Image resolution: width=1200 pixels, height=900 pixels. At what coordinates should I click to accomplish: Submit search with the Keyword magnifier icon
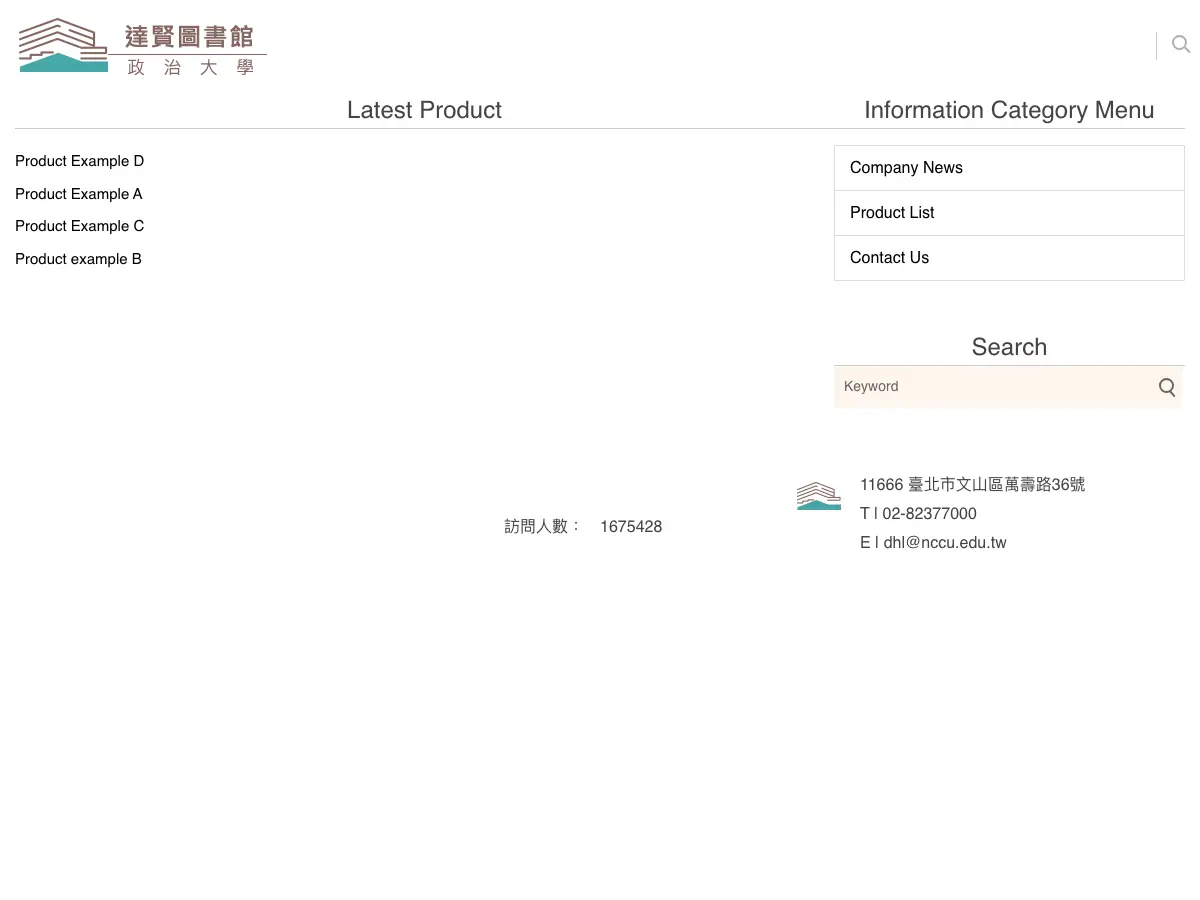click(1167, 387)
